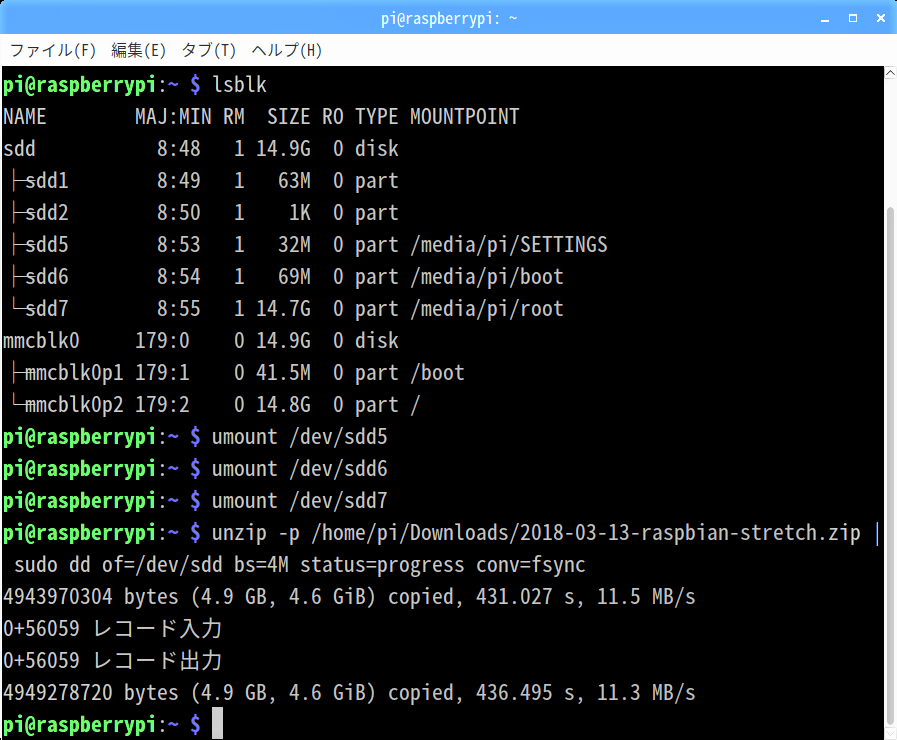Open the ファイル(F) menu
897x740 pixels.
coord(53,50)
